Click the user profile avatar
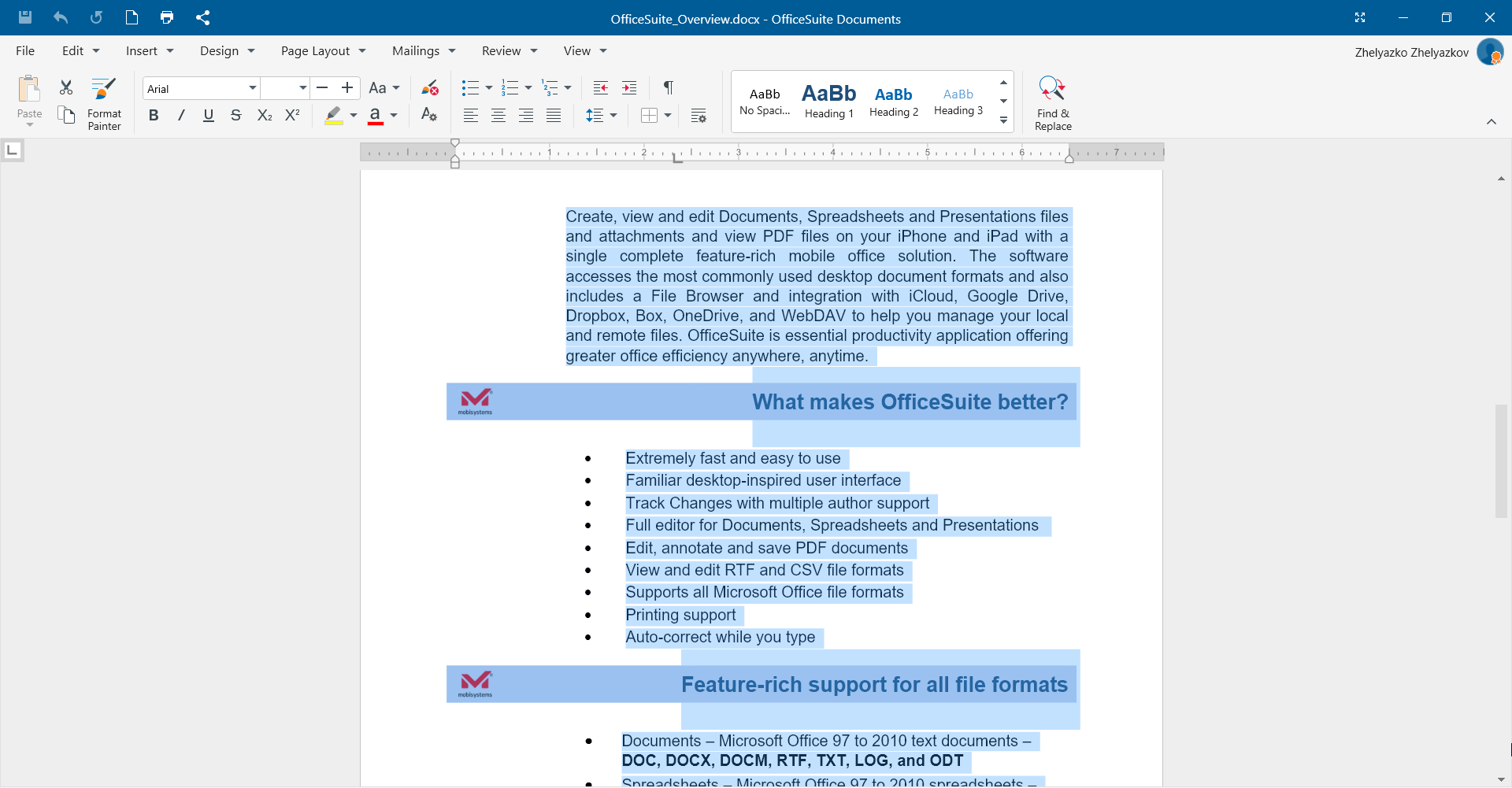This screenshot has width=1512, height=788. coord(1489,52)
